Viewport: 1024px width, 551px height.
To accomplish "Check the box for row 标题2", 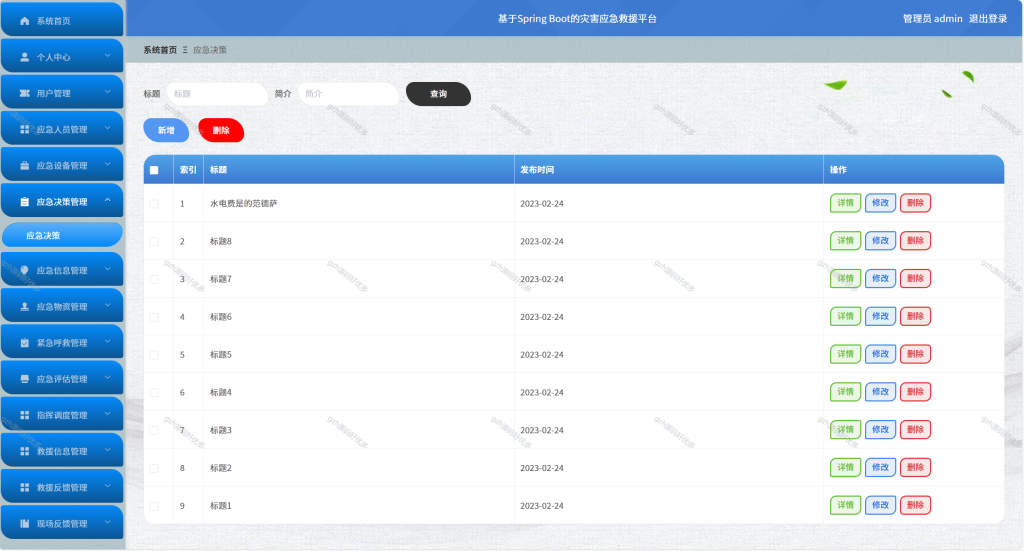I will (x=154, y=468).
